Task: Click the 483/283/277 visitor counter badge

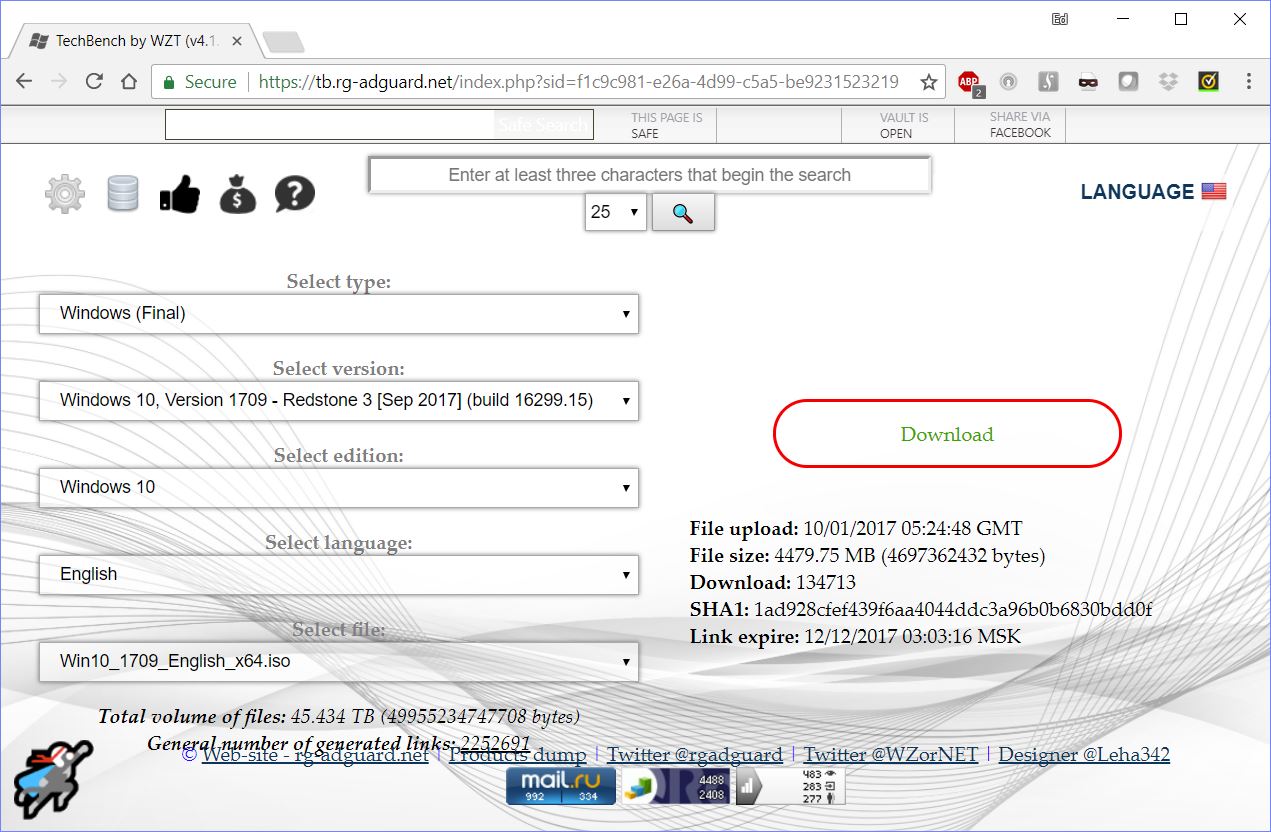Action: click(791, 786)
